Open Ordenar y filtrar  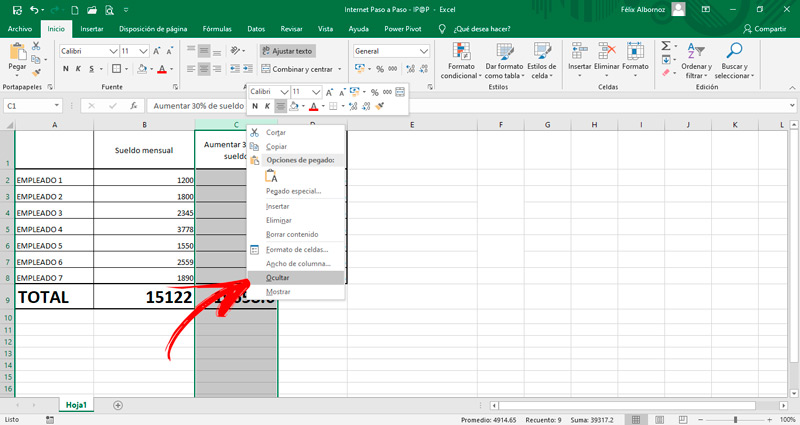696,61
